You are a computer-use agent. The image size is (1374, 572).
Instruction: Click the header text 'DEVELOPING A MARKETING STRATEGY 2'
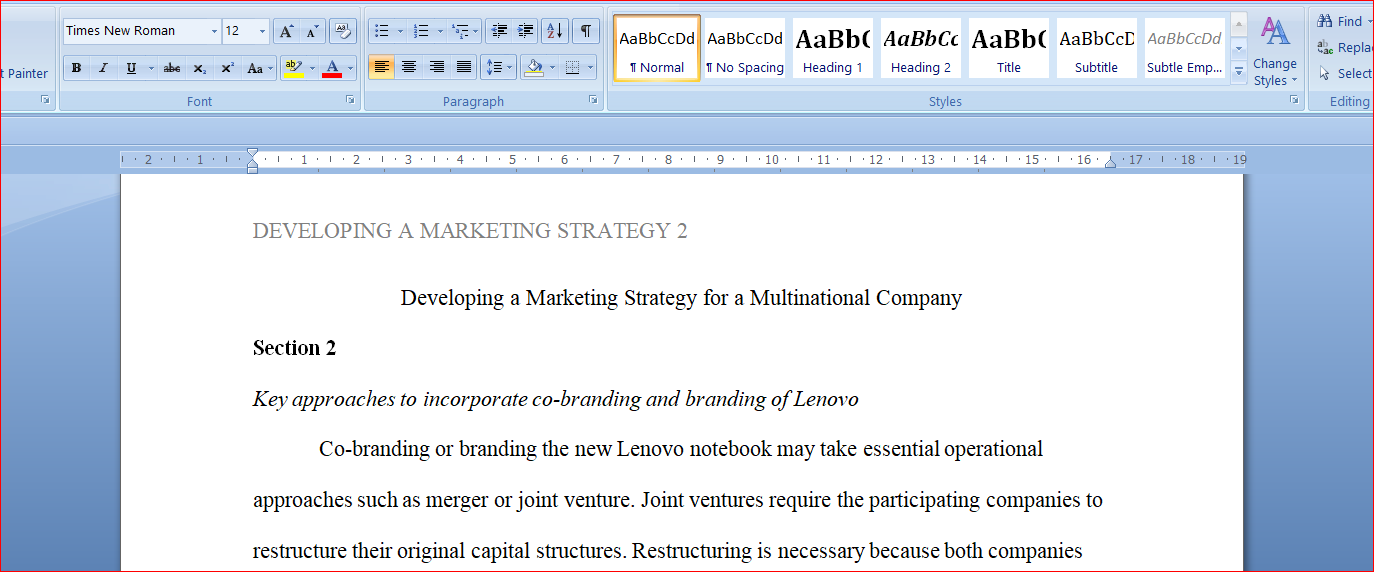pos(470,231)
